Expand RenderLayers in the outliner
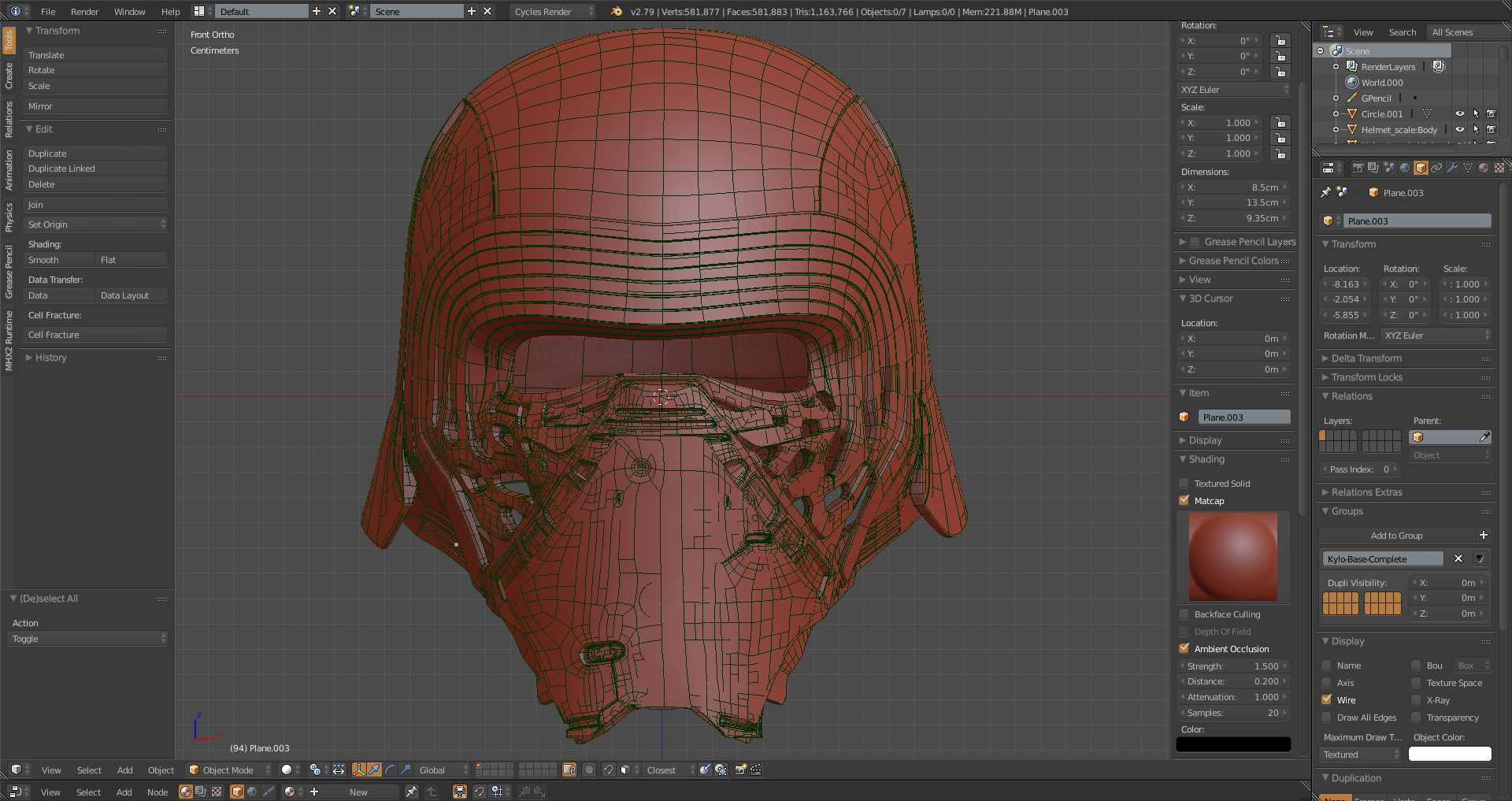1512x801 pixels. point(1336,67)
